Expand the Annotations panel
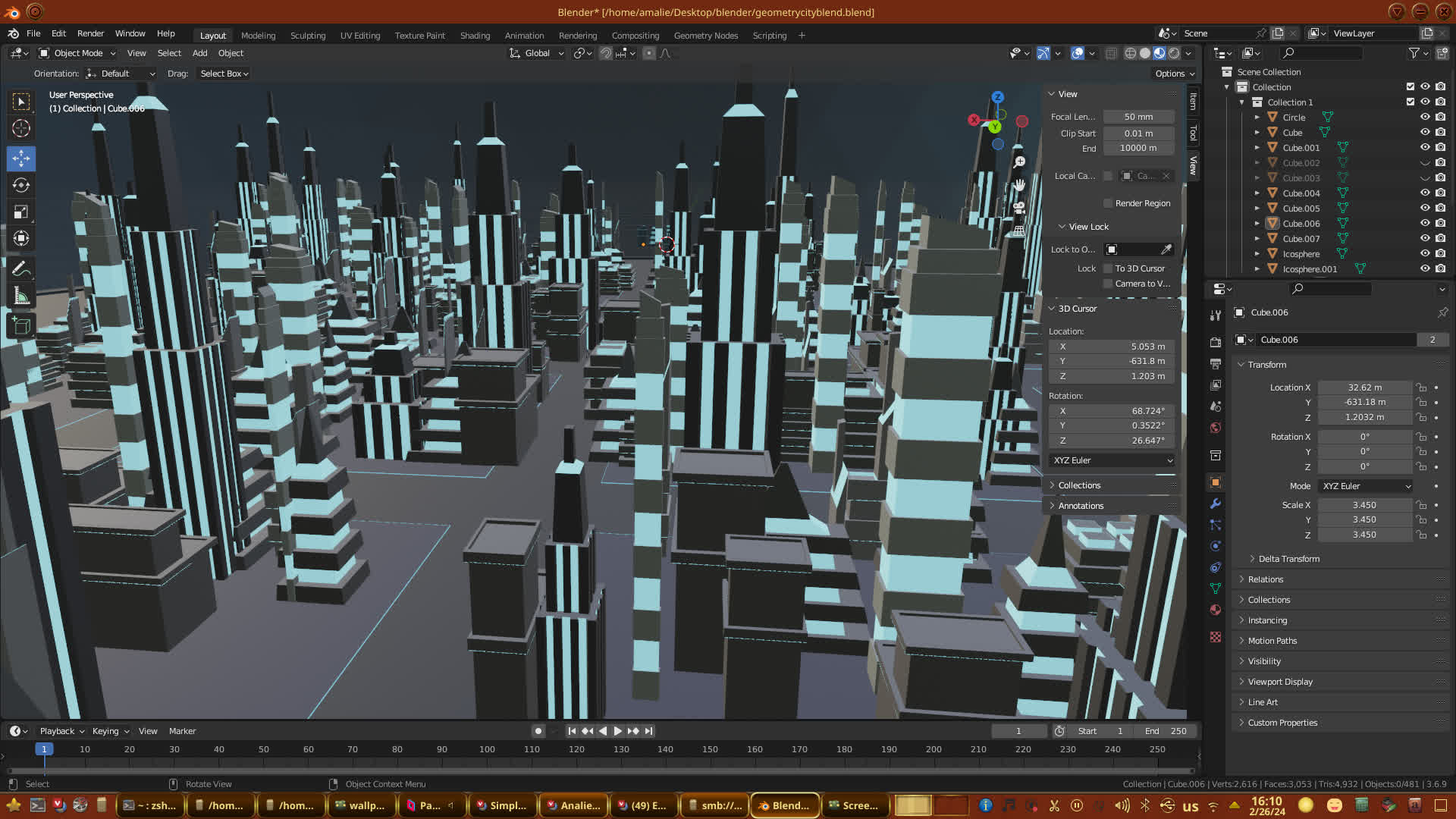 click(x=1081, y=506)
